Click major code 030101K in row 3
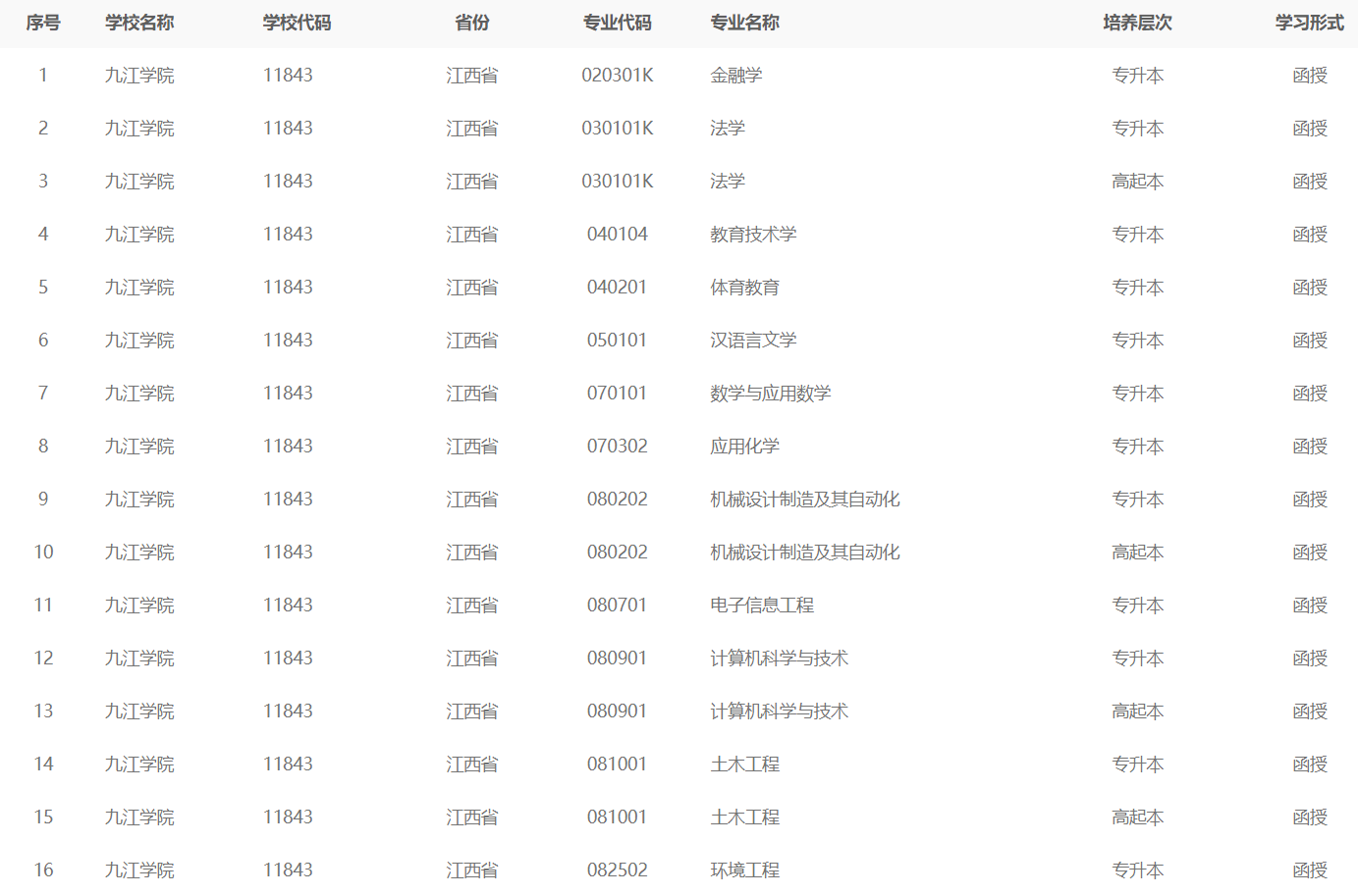The width and height of the screenshot is (1358, 896). (x=618, y=182)
